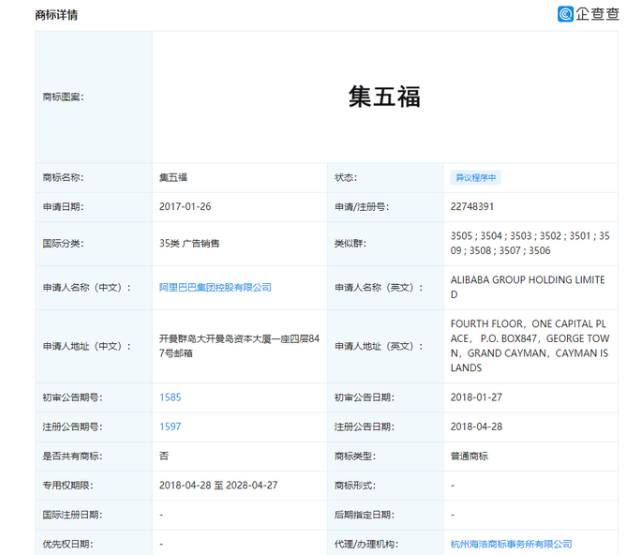This screenshot has height=555, width=634.
Task: Select shared trademark value 否
Action: coord(164,456)
